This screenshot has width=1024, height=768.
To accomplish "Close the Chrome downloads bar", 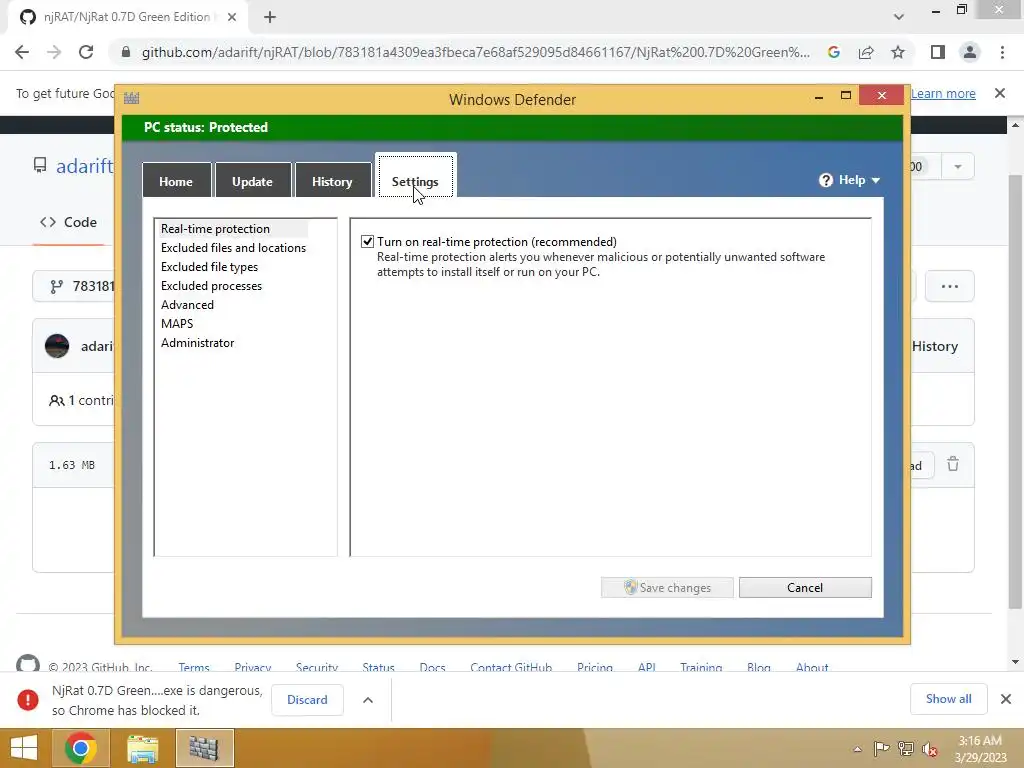I will click(x=1006, y=699).
